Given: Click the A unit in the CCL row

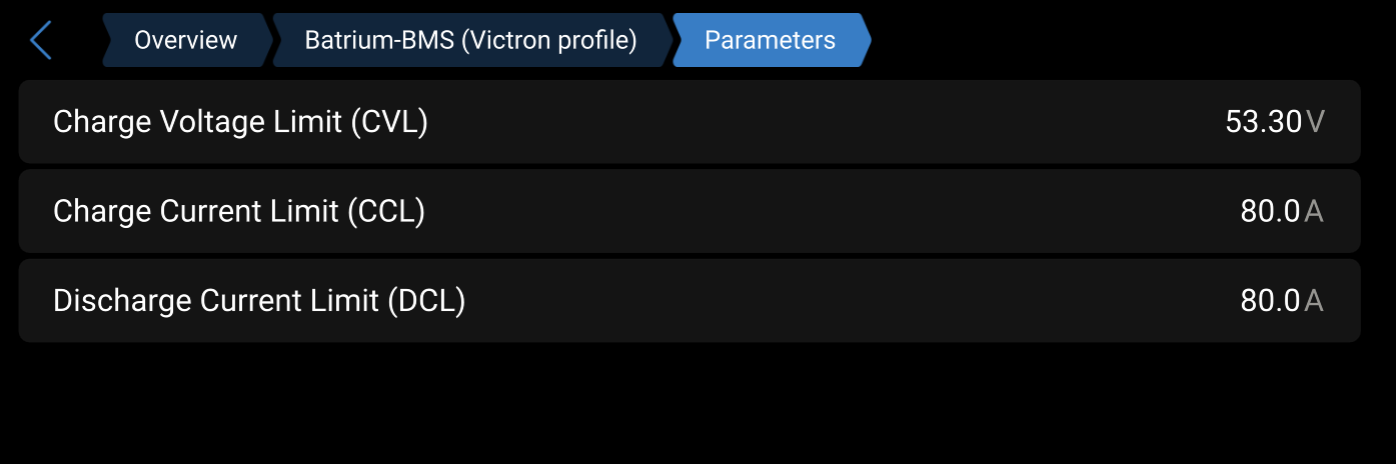Looking at the screenshot, I should pos(1314,211).
